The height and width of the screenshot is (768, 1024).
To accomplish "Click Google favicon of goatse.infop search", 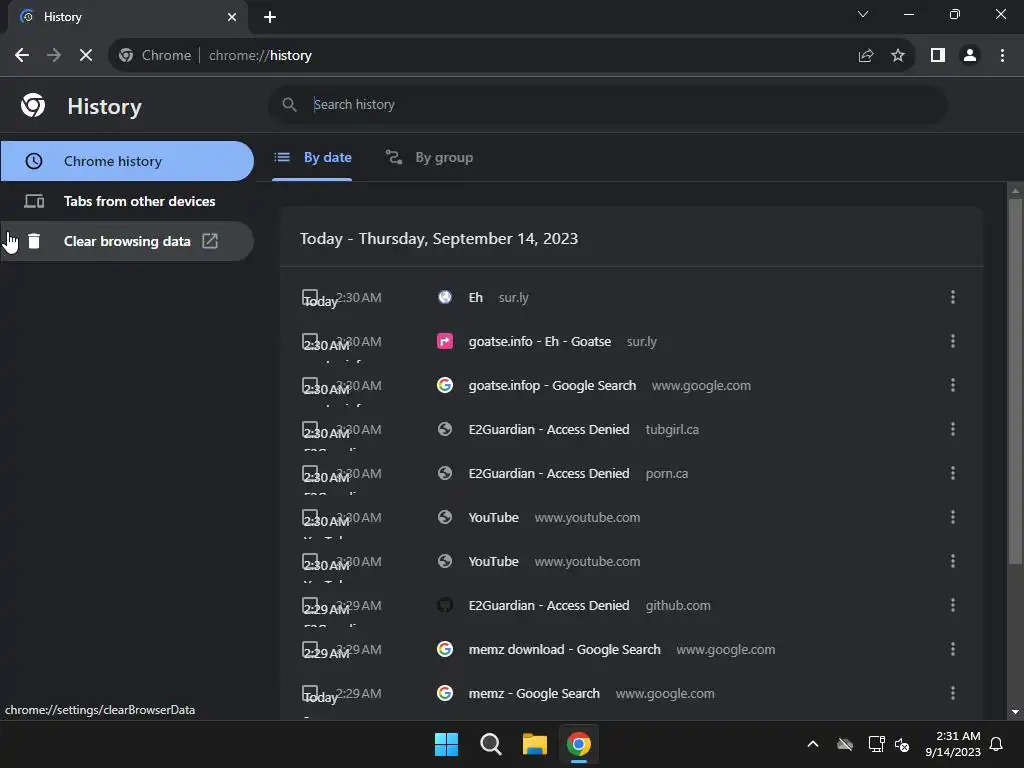I will coord(445,385).
